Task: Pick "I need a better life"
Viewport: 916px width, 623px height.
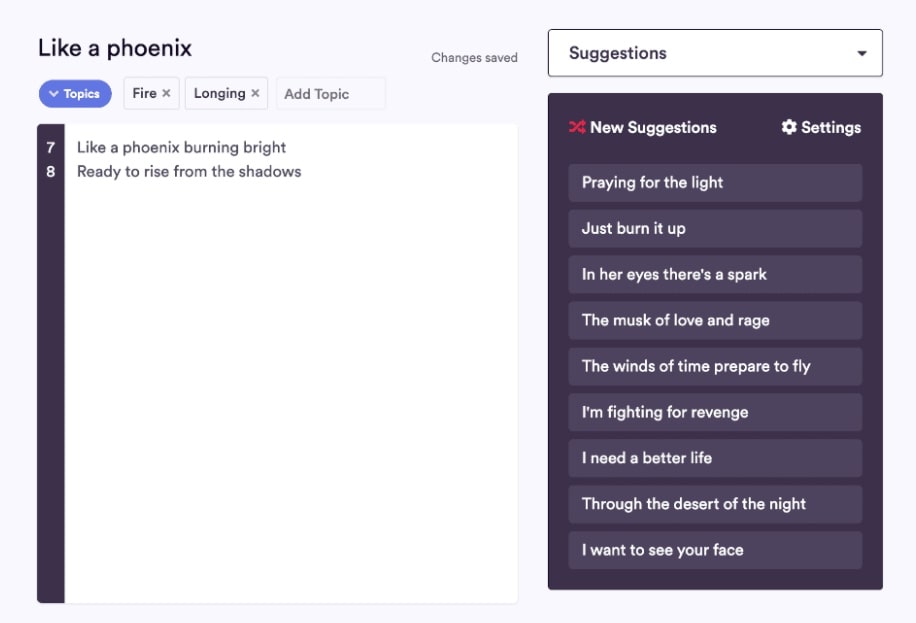Action: [714, 458]
